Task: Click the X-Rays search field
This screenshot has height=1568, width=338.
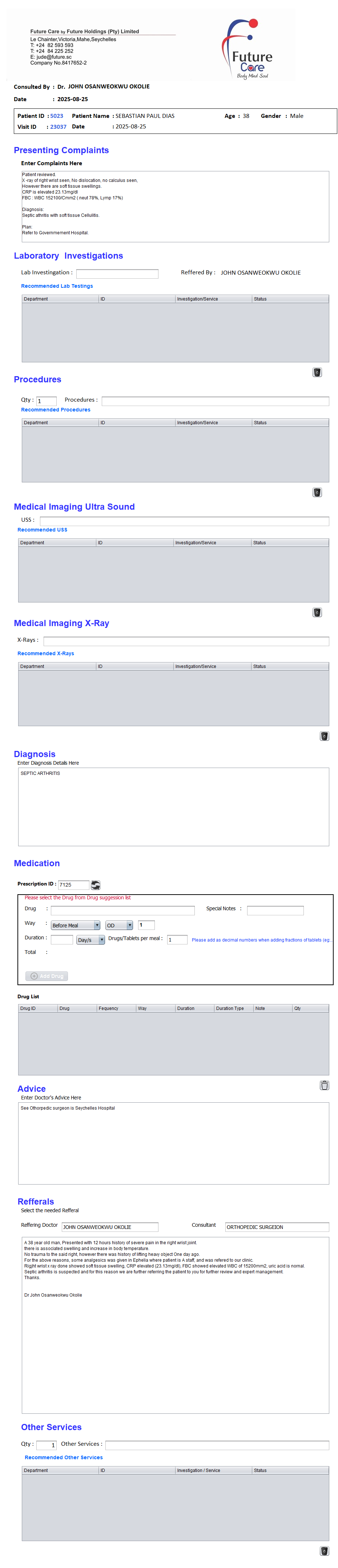Action: (186, 641)
